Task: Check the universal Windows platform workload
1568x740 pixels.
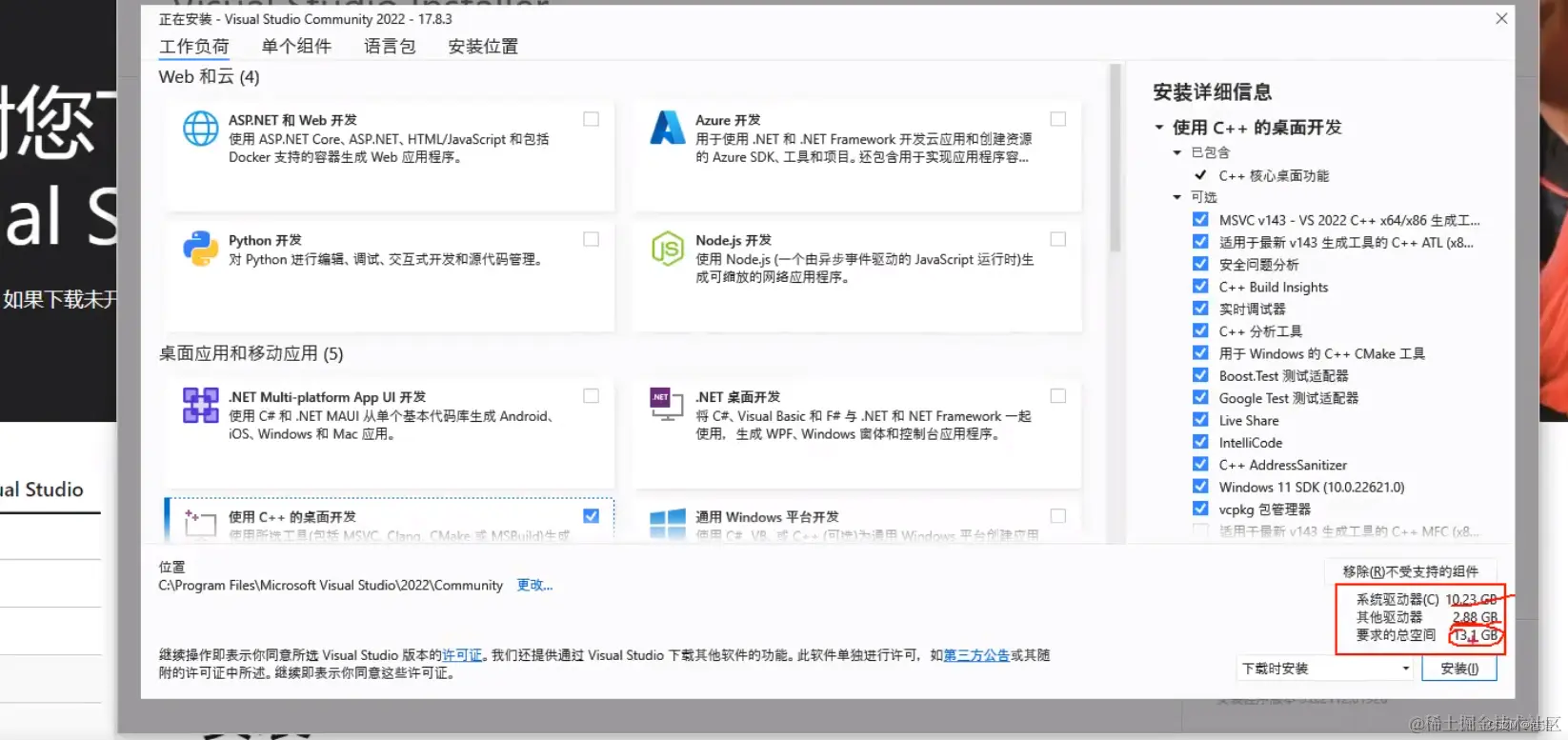Action: click(1058, 515)
